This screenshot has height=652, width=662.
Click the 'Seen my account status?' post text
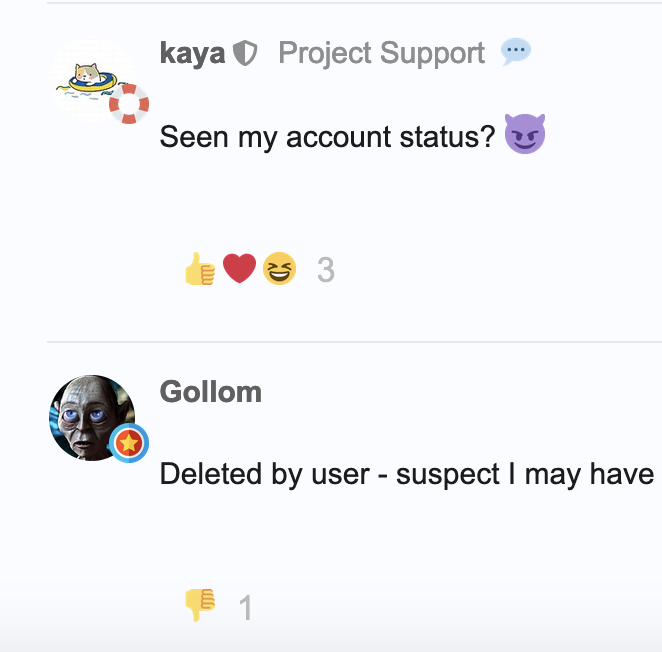point(327,137)
